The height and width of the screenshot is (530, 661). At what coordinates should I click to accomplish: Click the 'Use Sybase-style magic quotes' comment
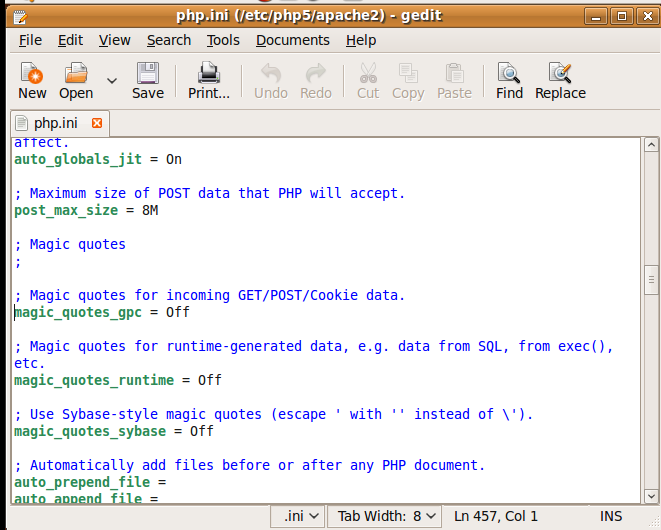coord(274,414)
